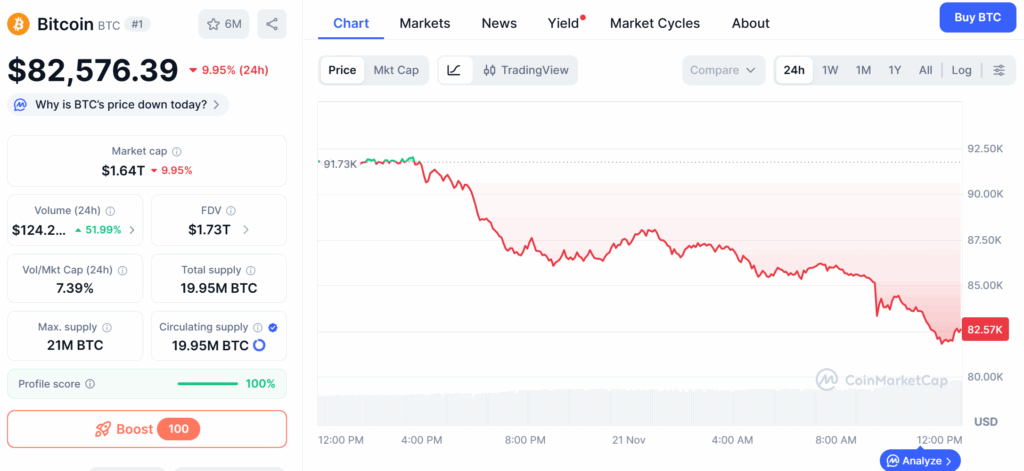Toggle the Log scale option
This screenshot has height=471, width=1024.
pos(961,70)
